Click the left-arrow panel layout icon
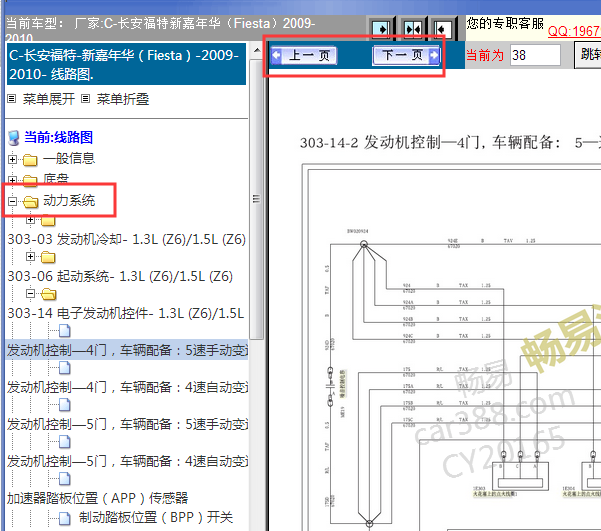 coord(443,29)
